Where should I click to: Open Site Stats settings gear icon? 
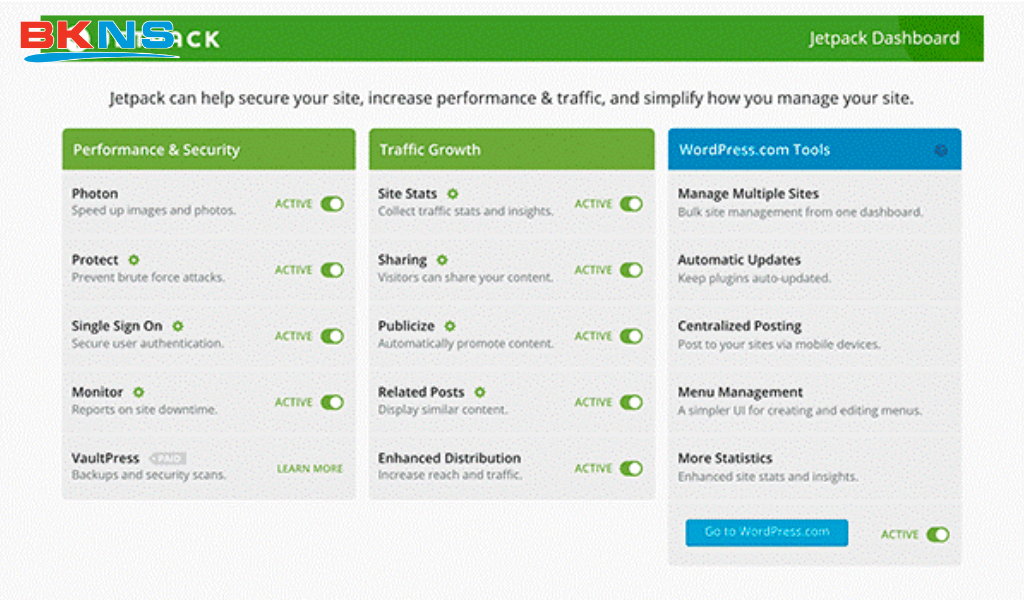pos(453,194)
